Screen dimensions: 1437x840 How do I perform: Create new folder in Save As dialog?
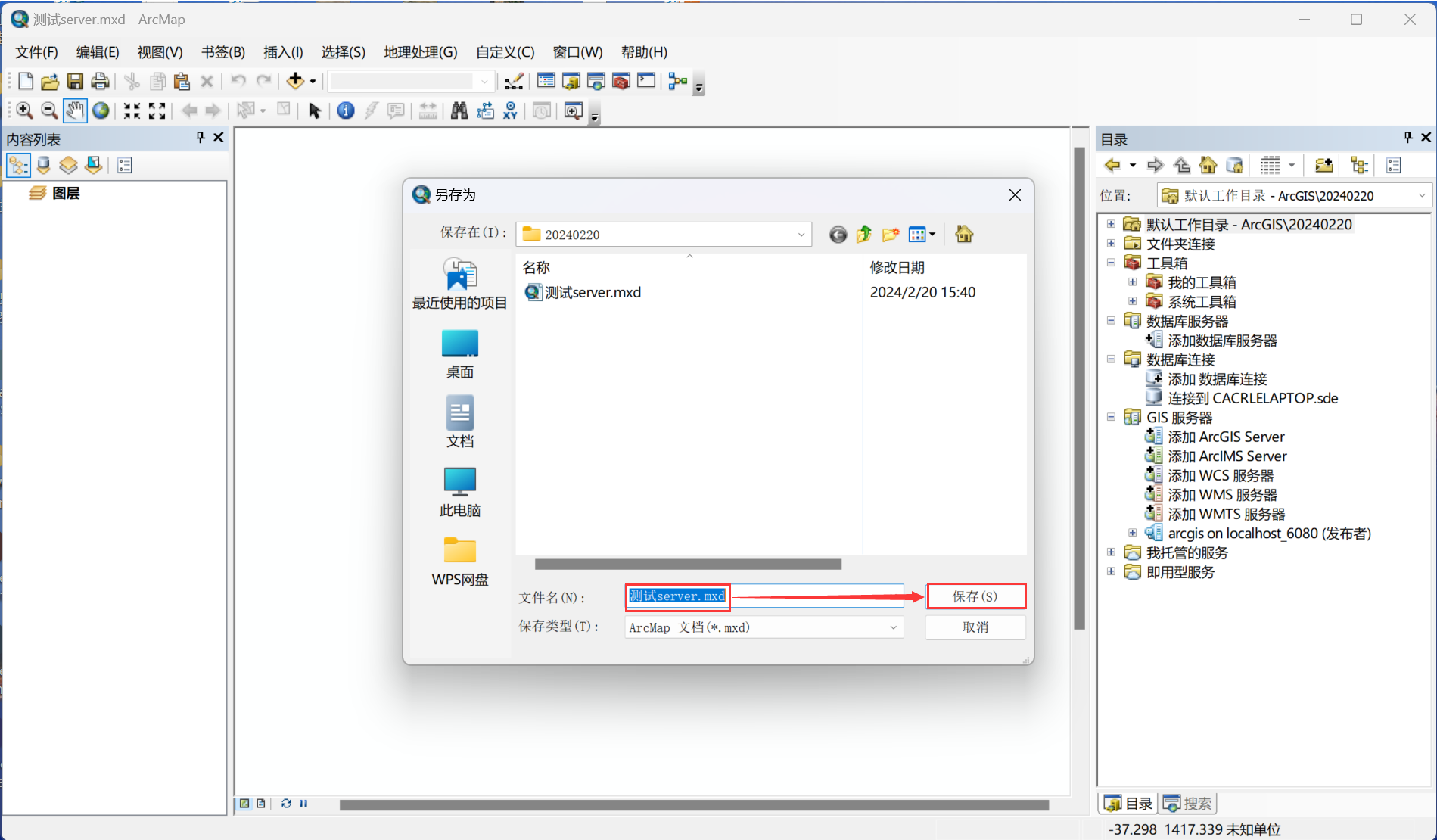pyautogui.click(x=891, y=235)
